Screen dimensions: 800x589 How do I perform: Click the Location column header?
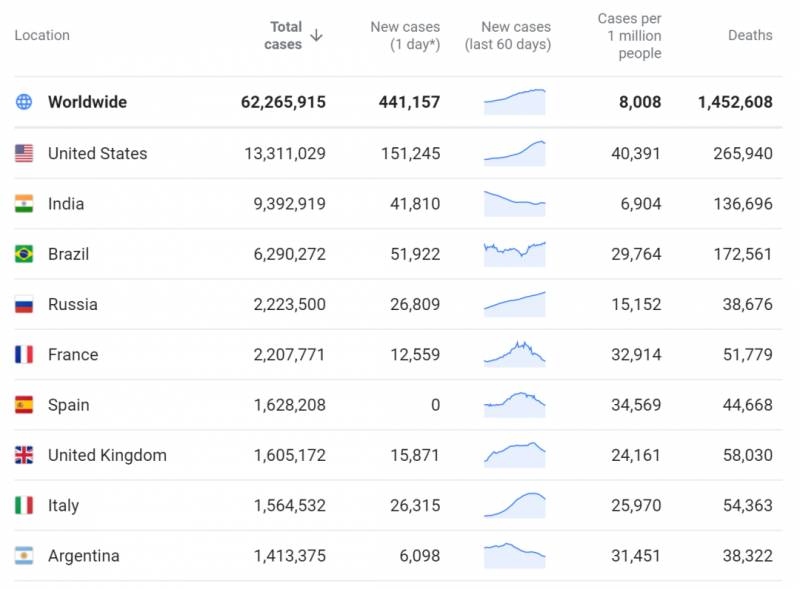42,35
